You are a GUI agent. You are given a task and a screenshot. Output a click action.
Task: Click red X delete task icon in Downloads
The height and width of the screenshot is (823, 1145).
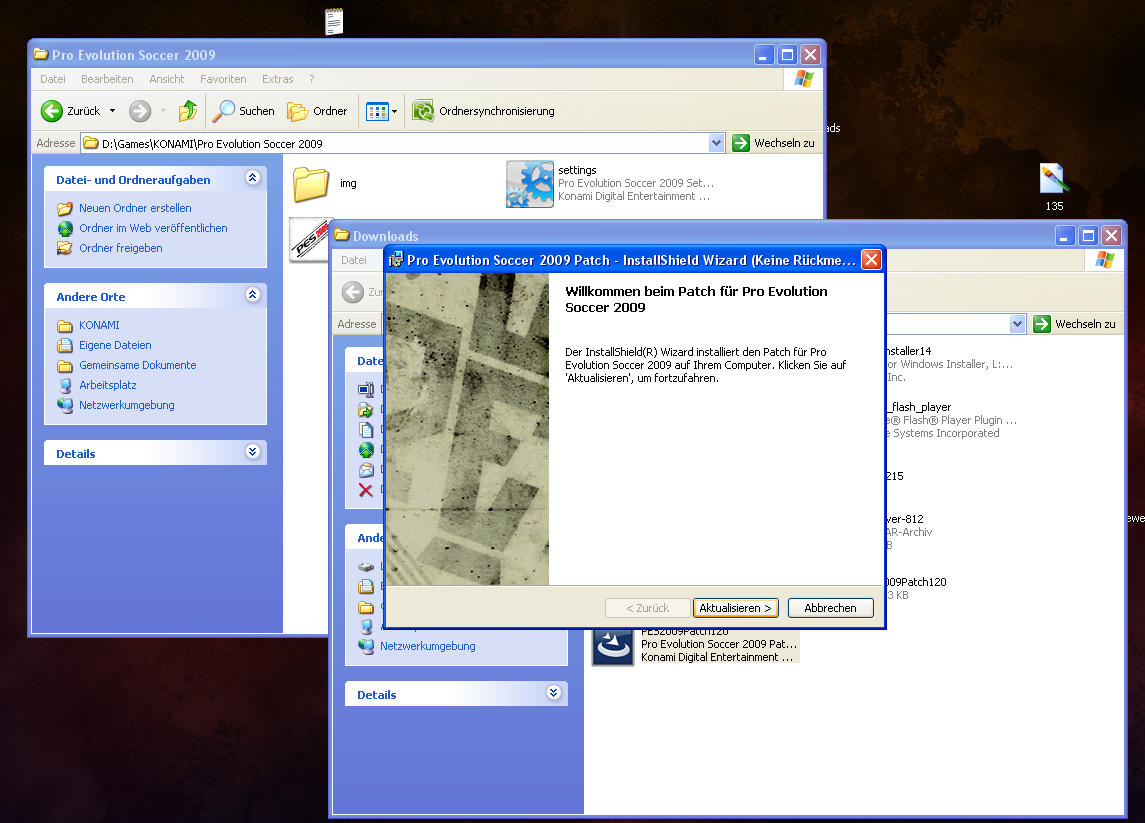pyautogui.click(x=366, y=491)
